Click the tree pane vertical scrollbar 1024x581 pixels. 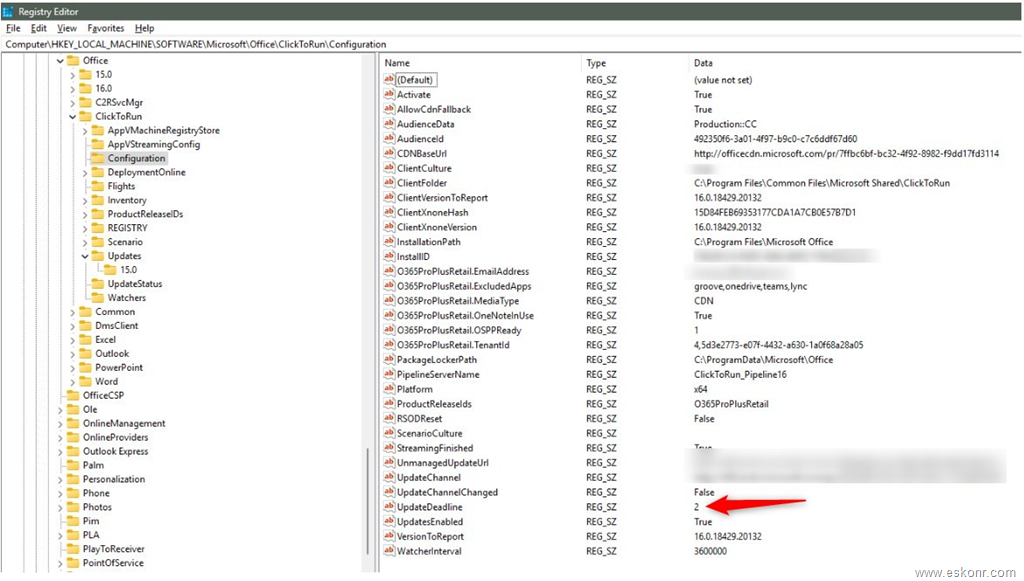(x=367, y=500)
